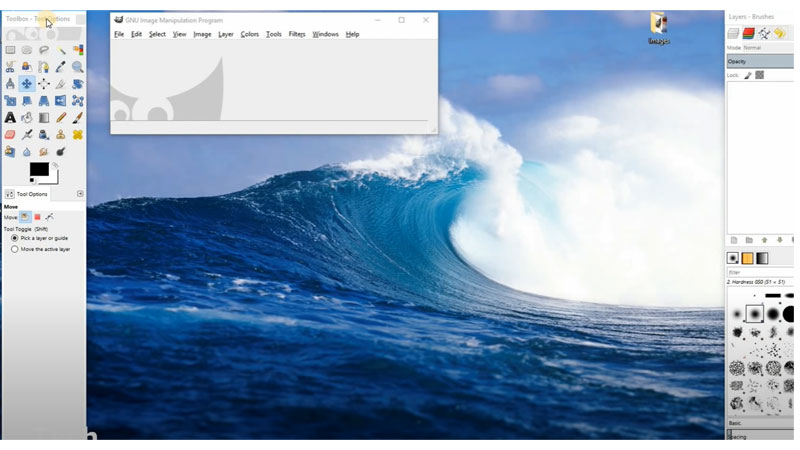Image resolution: width=800 pixels, height=450 pixels.
Task: Select the Text tool
Action: click(10, 118)
